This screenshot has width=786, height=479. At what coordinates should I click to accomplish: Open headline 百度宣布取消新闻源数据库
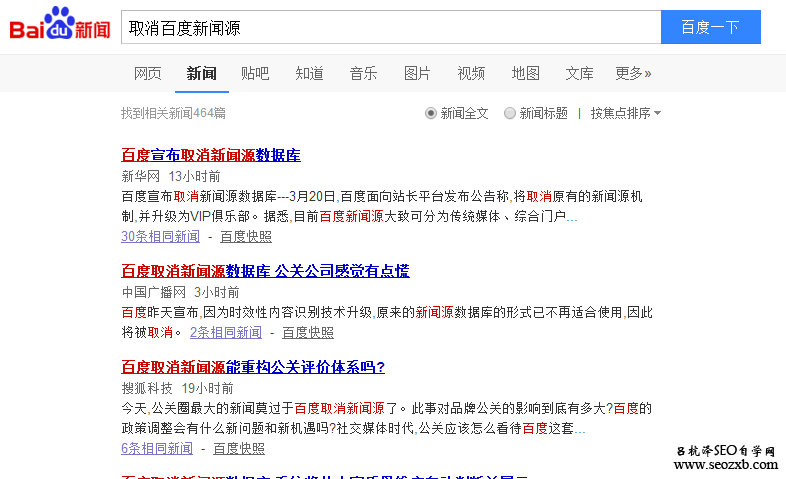pos(211,155)
